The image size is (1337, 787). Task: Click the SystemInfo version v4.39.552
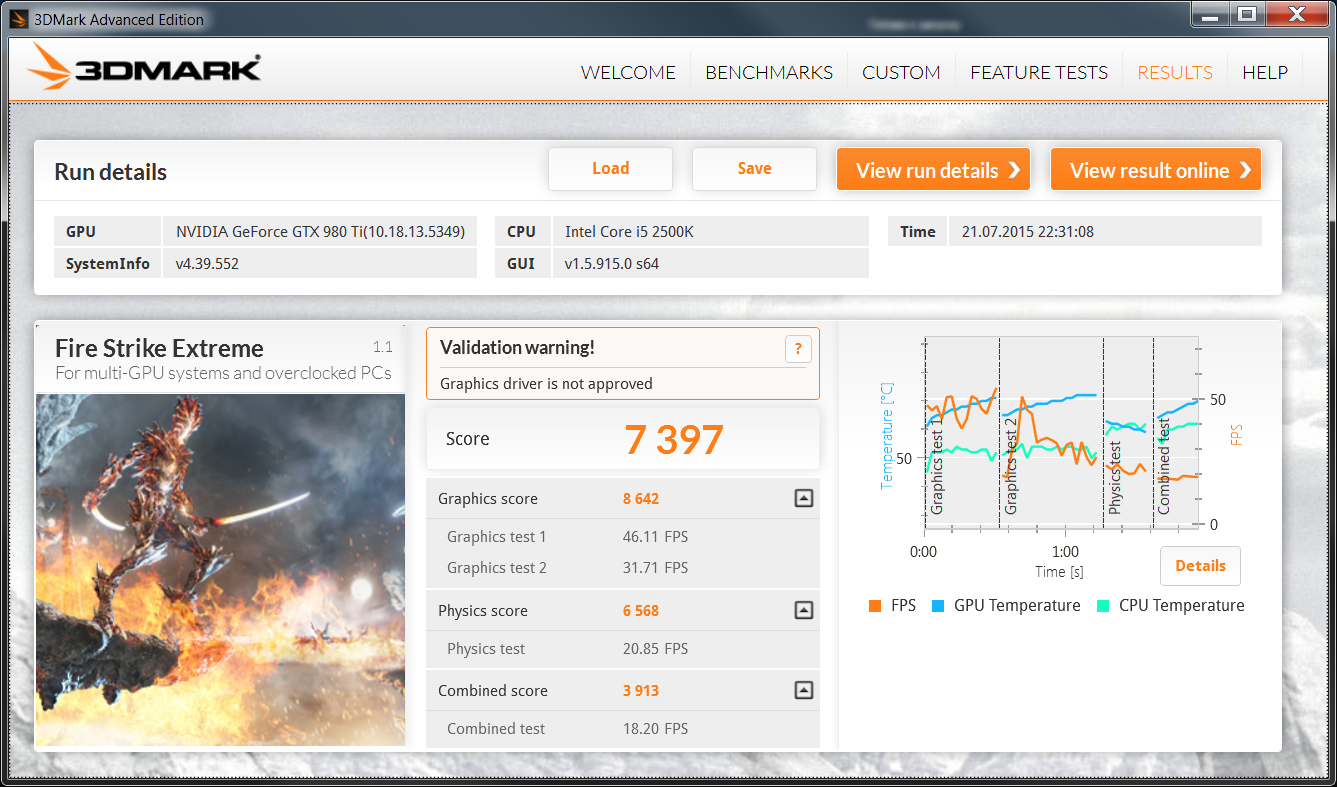[207, 264]
